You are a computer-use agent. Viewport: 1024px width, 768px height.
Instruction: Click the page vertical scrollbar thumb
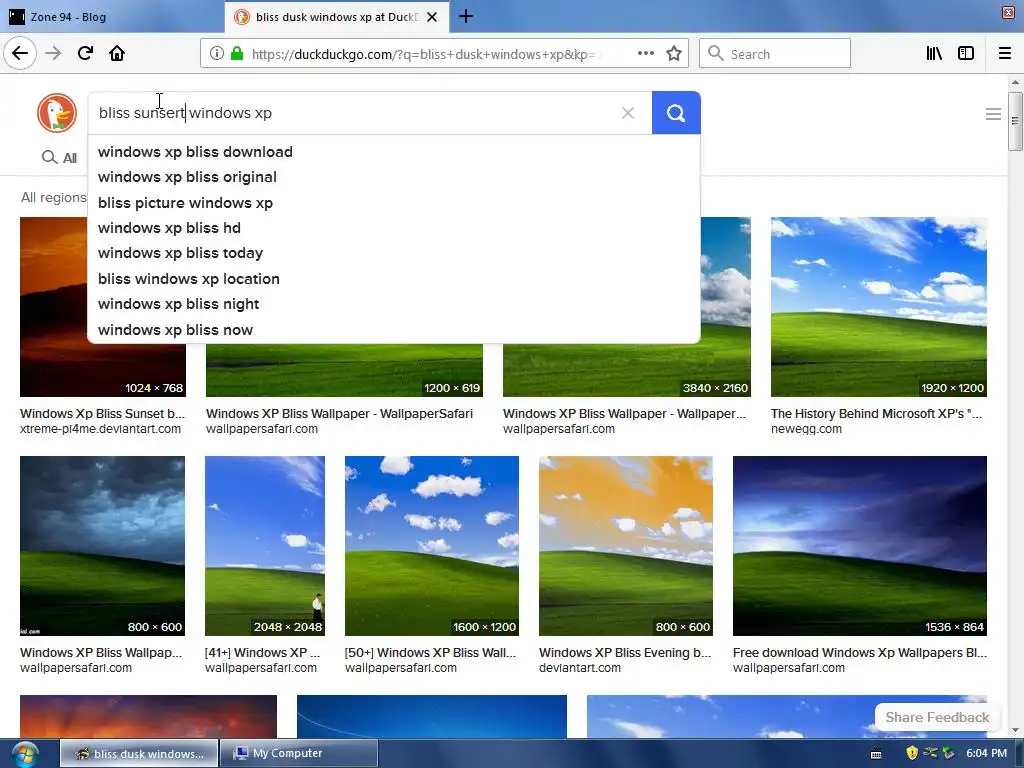pos(1015,121)
